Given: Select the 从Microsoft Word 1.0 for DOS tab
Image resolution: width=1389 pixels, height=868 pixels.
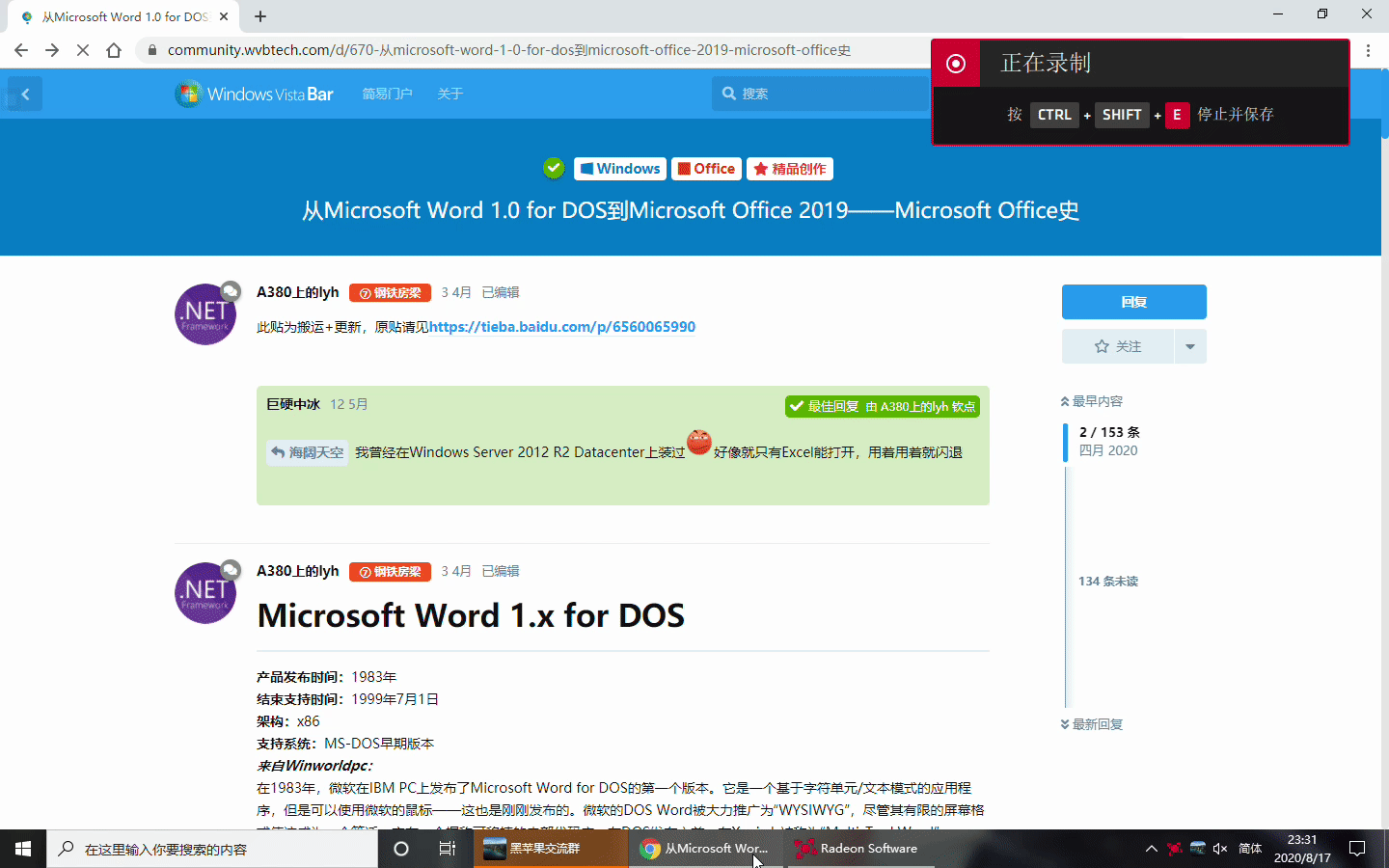Looking at the screenshot, I should click(x=123, y=16).
